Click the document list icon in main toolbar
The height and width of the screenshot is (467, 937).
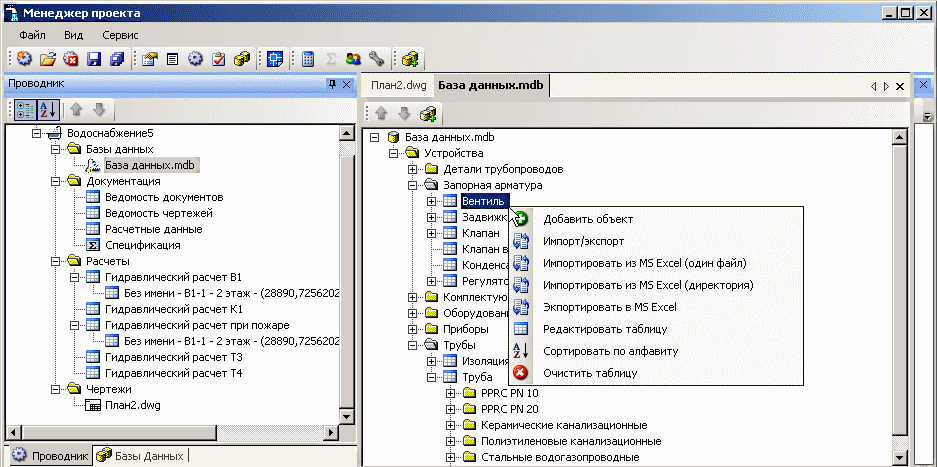tap(173, 59)
